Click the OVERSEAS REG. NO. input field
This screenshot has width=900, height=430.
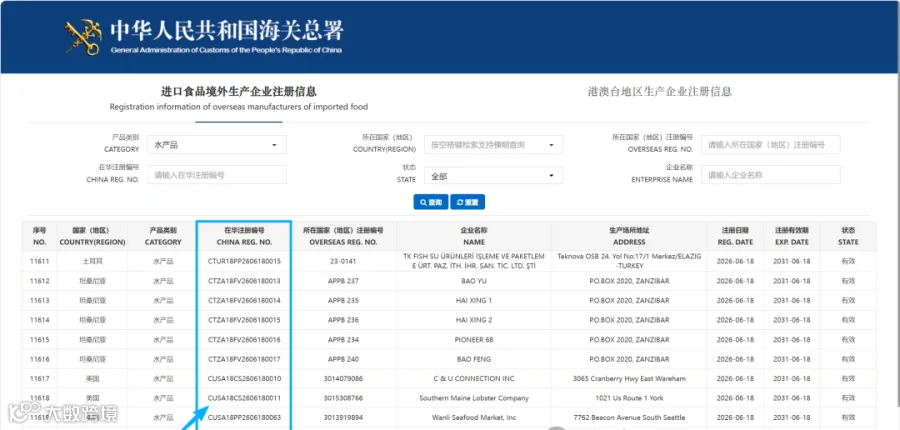[770, 145]
